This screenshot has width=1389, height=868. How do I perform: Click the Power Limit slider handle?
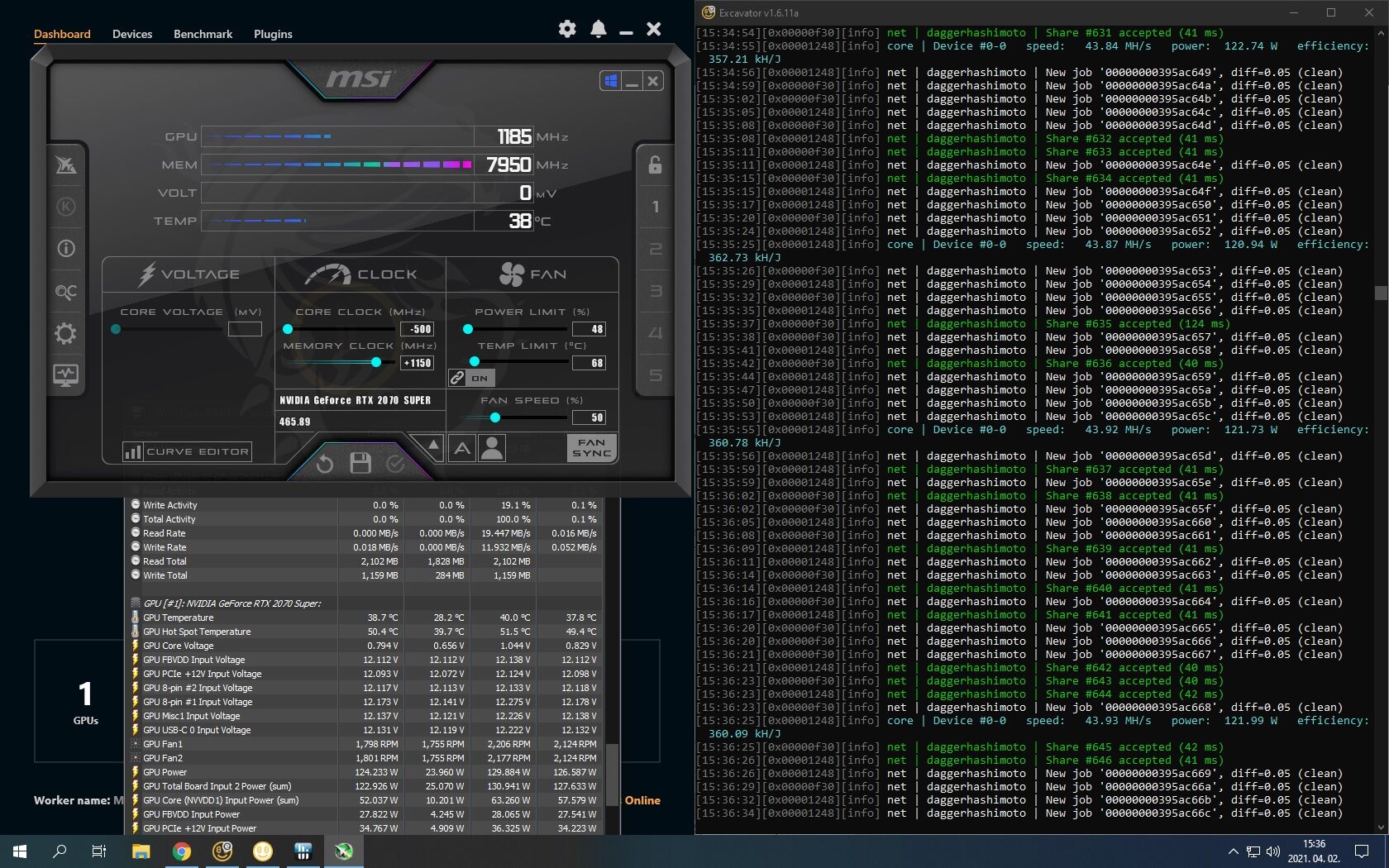coord(468,329)
